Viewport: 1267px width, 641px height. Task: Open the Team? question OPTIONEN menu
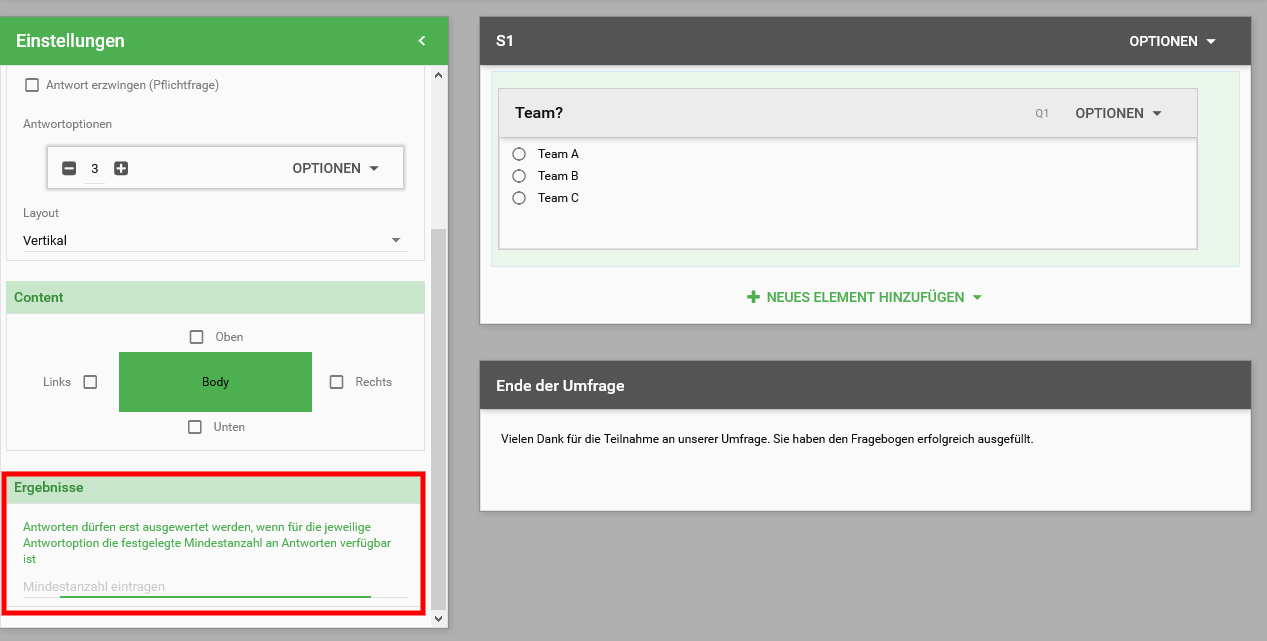1119,113
